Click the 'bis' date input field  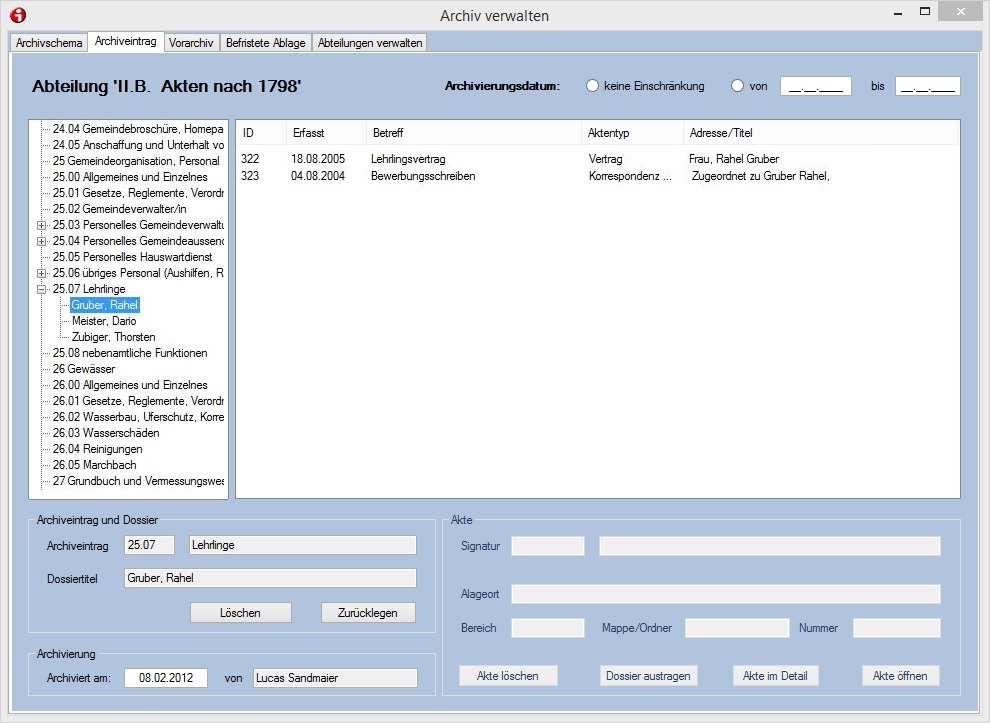click(927, 86)
